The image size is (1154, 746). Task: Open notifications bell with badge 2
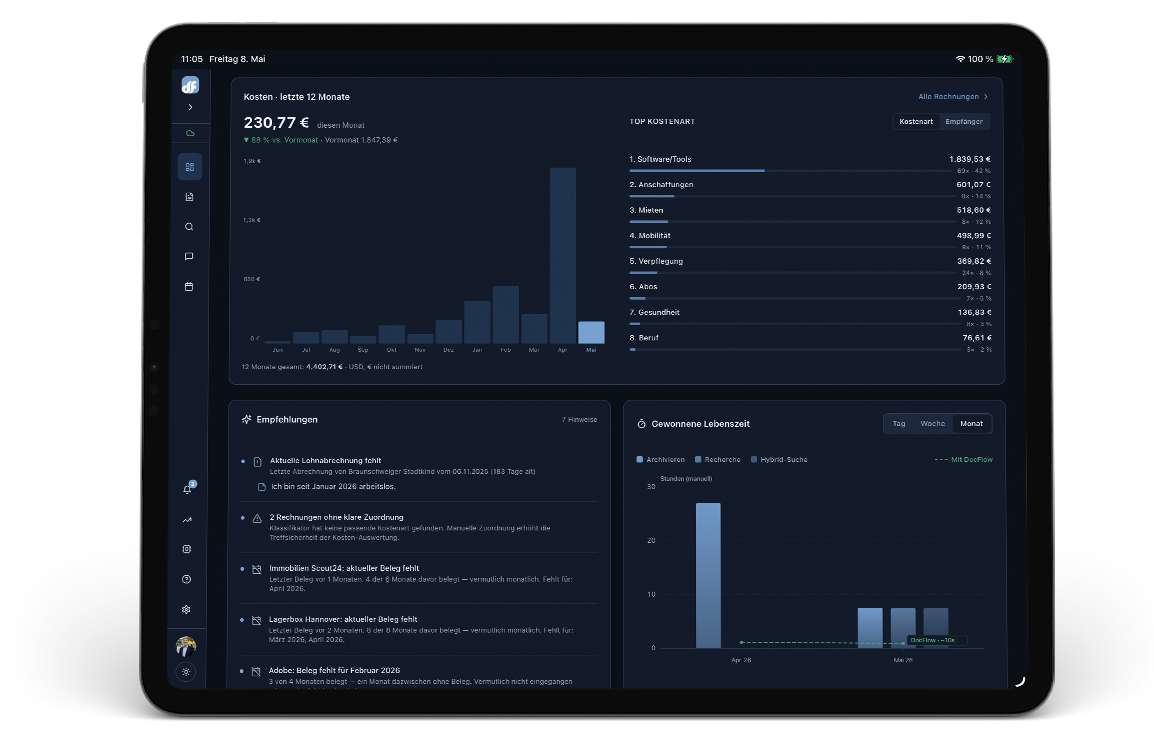(188, 489)
